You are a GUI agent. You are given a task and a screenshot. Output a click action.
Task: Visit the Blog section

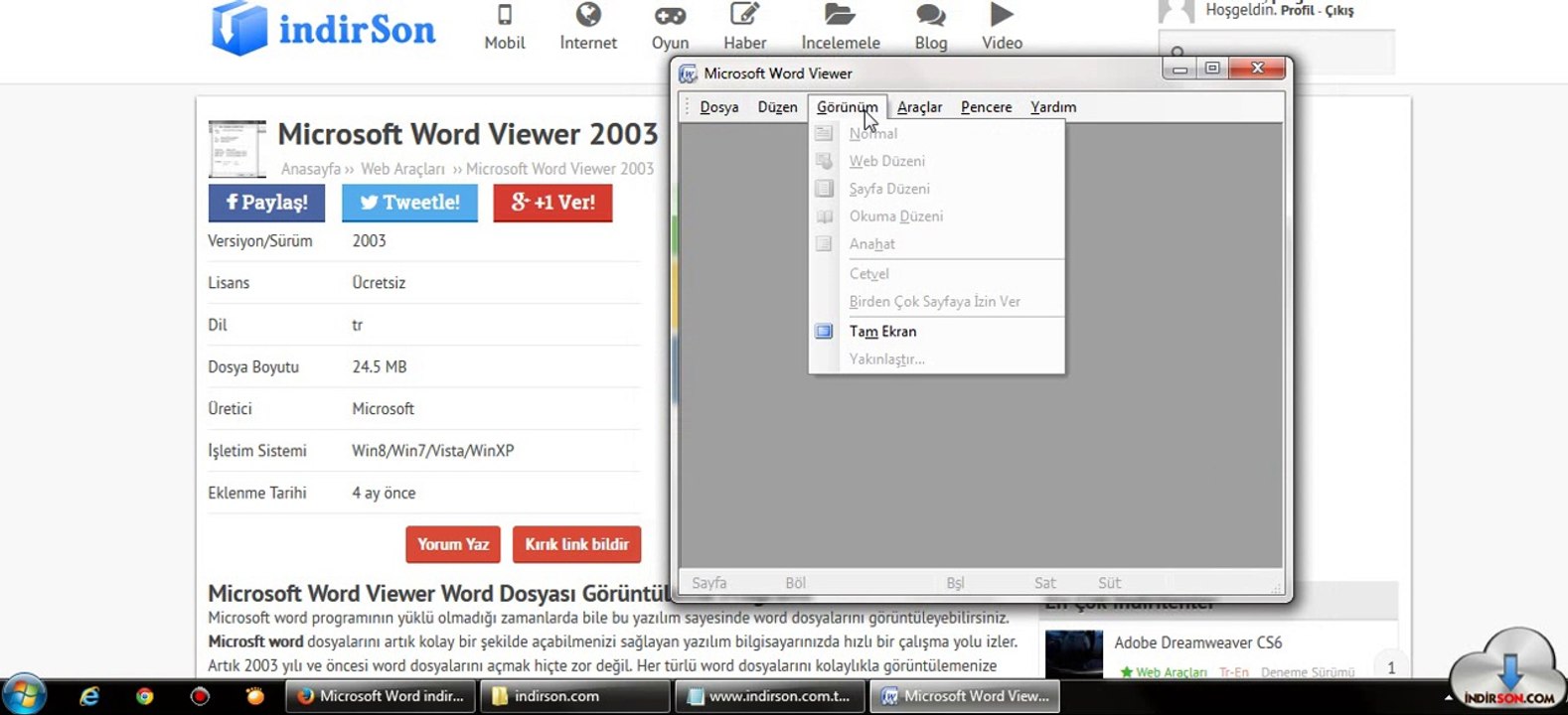coord(931,28)
